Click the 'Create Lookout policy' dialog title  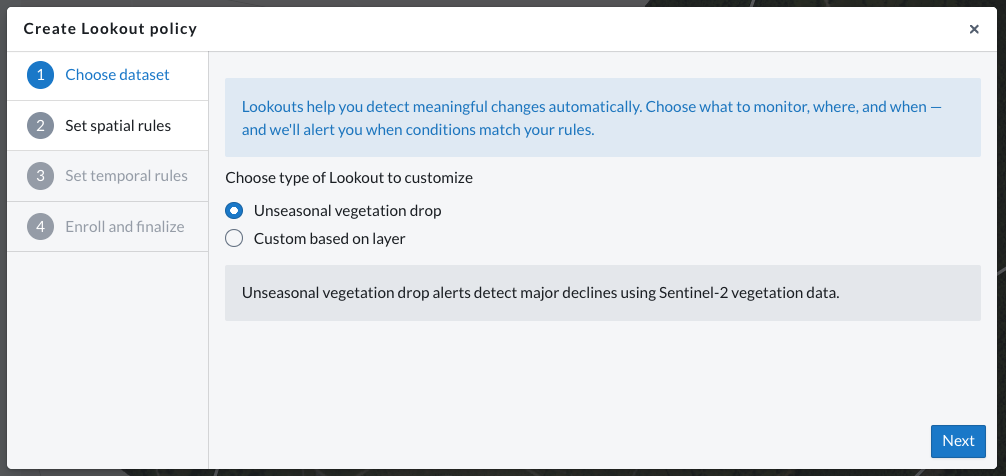pos(110,29)
